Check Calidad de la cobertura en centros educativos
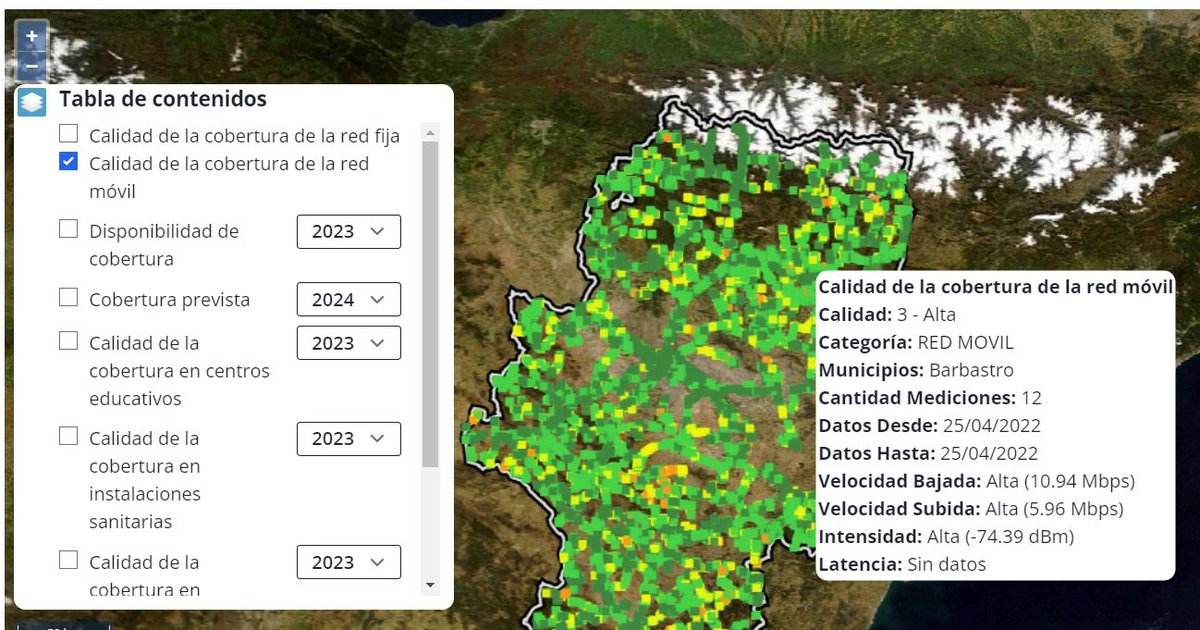Image resolution: width=1200 pixels, height=630 pixels. click(x=68, y=340)
